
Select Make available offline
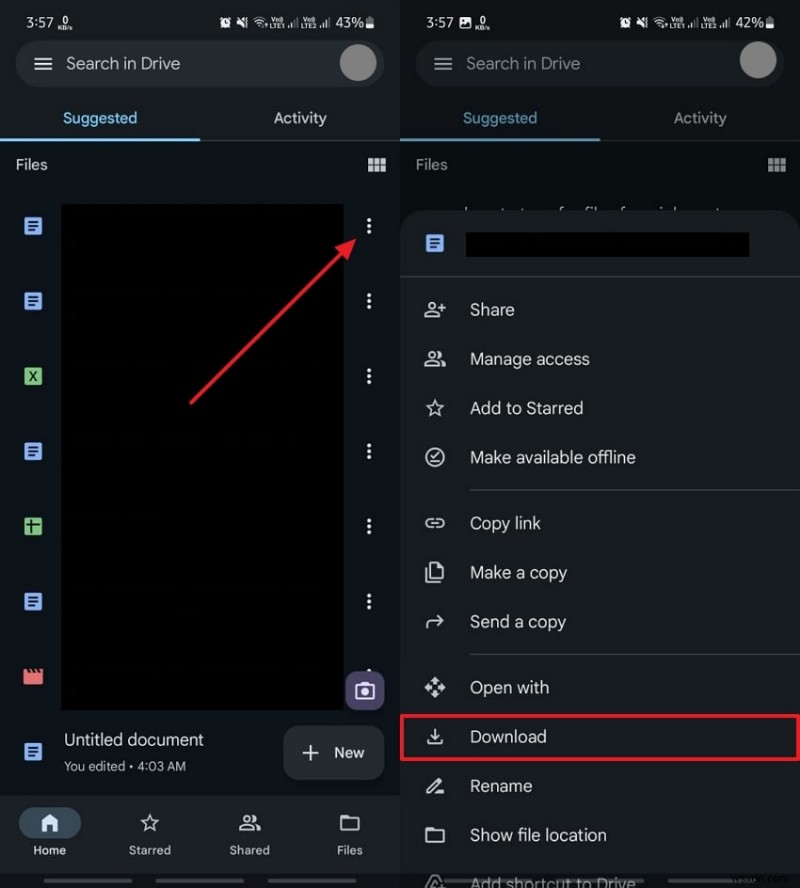[x=600, y=458]
